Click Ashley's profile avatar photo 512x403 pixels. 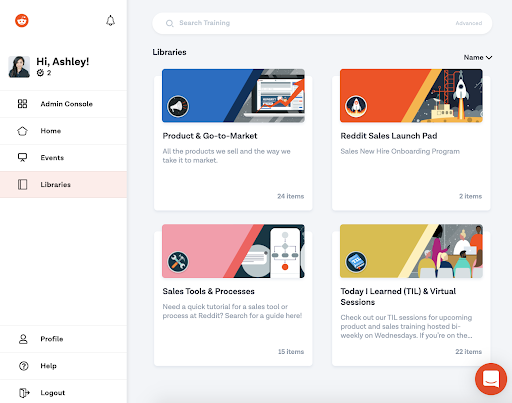19,67
